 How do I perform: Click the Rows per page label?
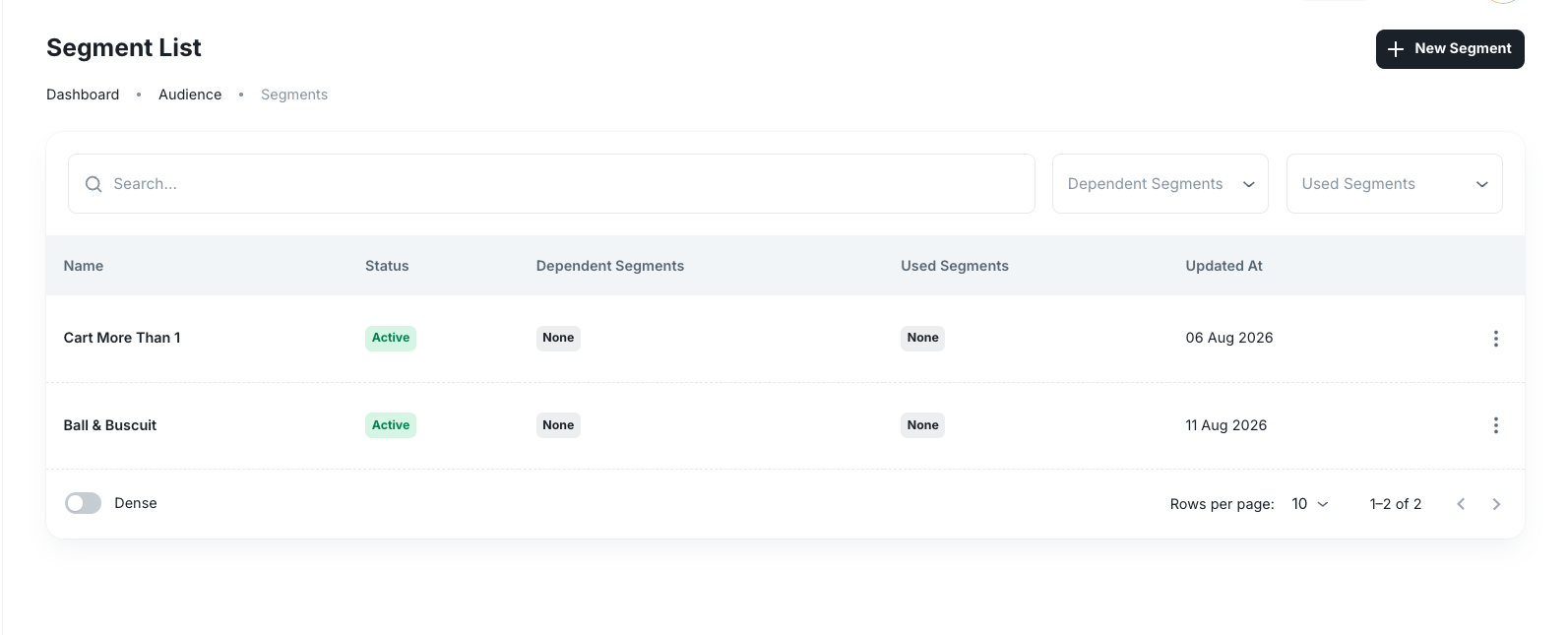1223,504
